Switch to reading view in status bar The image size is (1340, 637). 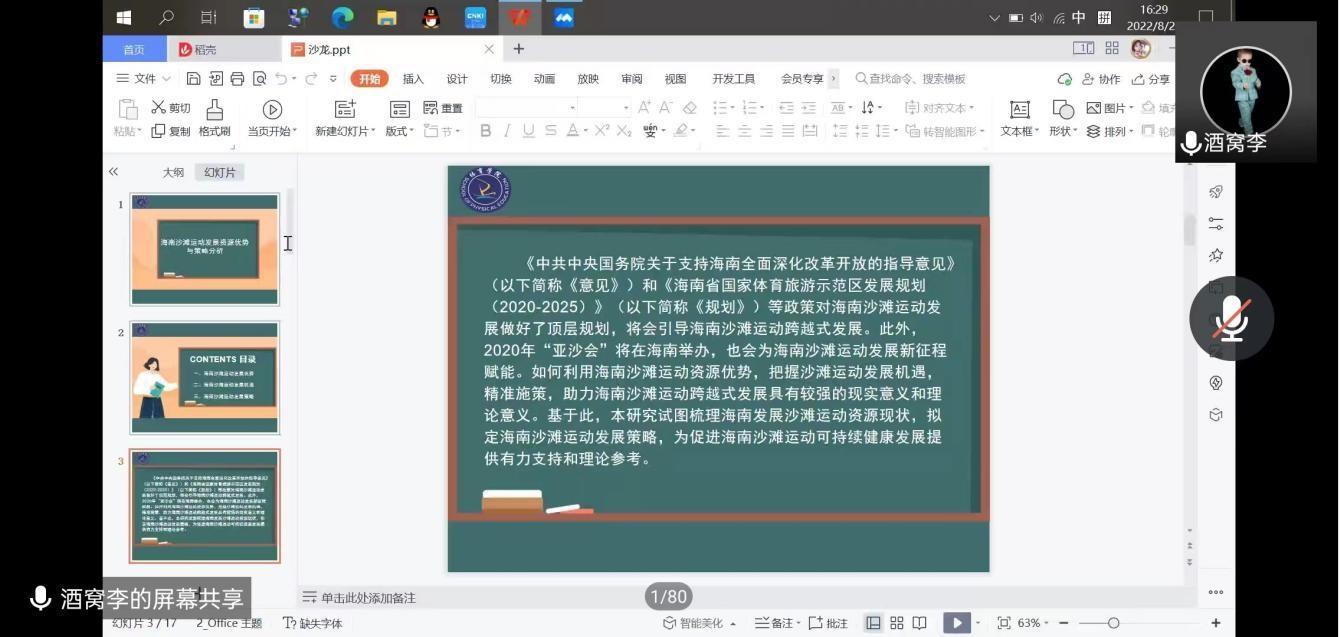(x=919, y=623)
